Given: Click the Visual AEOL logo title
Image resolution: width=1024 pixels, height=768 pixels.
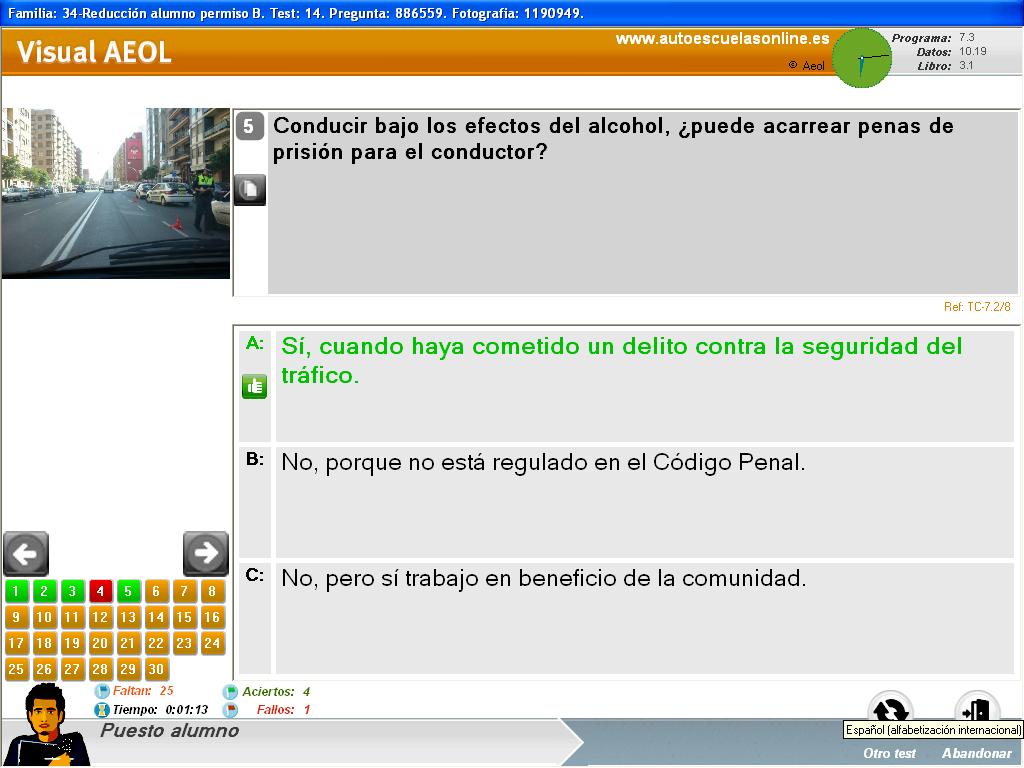Looking at the screenshot, I should click(94, 52).
